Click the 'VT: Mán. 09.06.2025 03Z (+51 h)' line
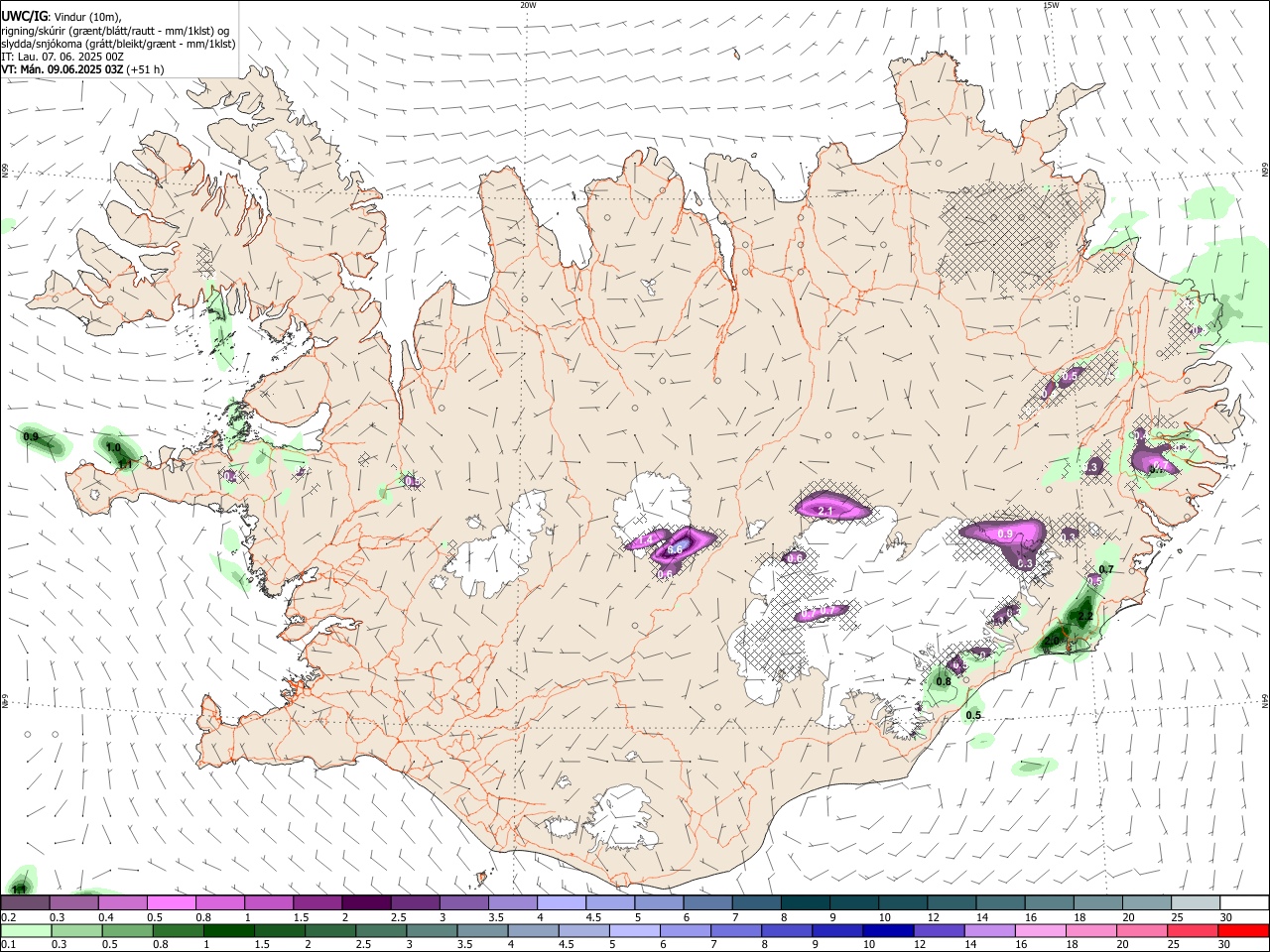Image resolution: width=1270 pixels, height=952 pixels. pos(82,69)
